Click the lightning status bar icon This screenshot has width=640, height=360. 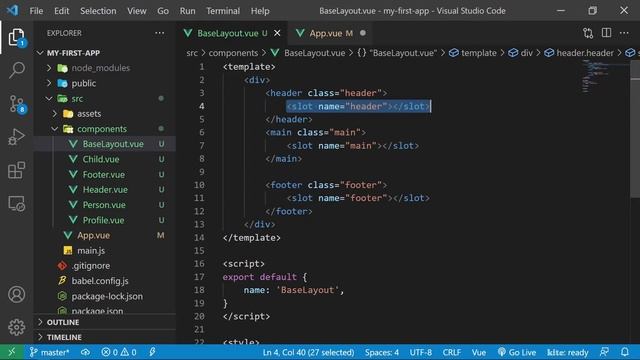[x=152, y=352]
